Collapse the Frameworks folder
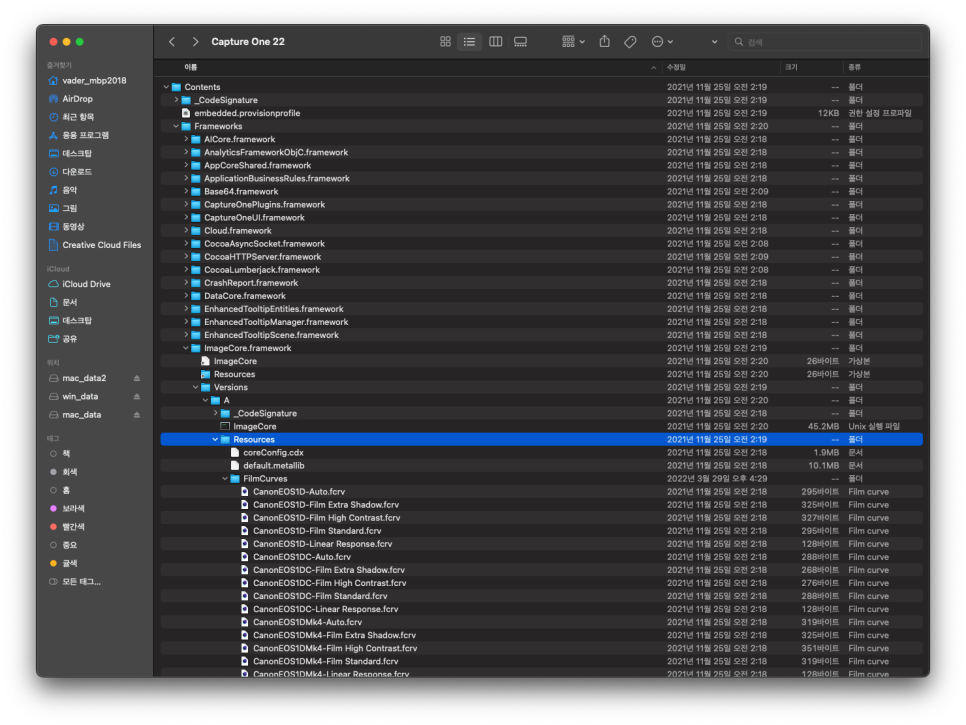This screenshot has width=966, height=725. pos(176,126)
